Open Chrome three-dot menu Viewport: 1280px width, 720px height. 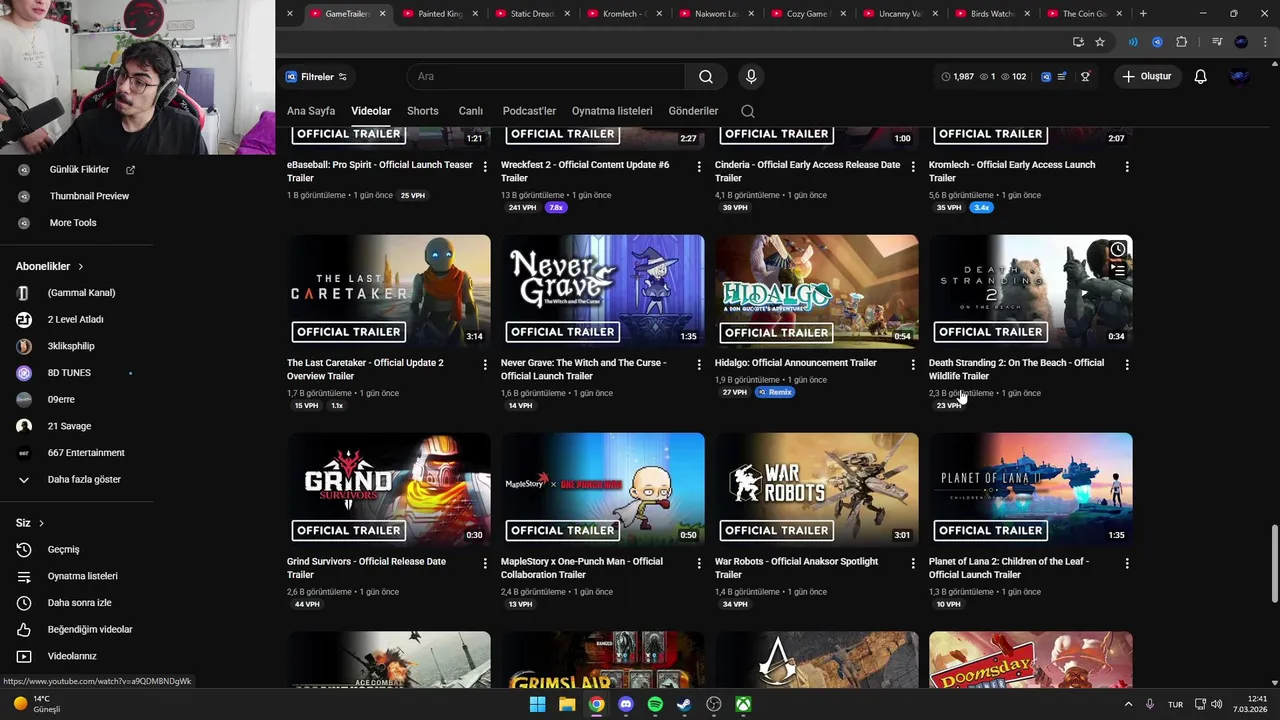[x=1264, y=42]
